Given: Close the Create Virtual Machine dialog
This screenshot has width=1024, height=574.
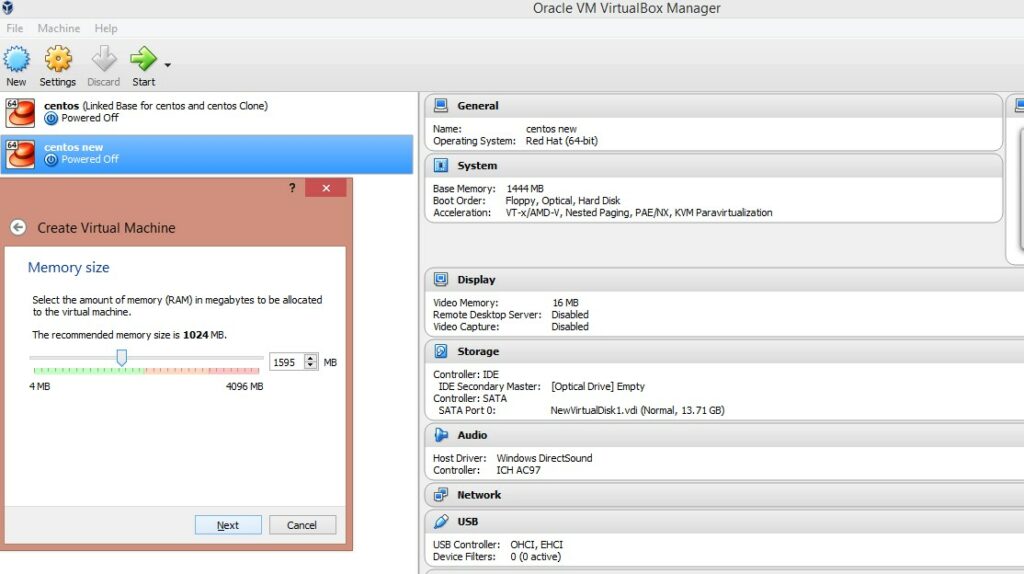Looking at the screenshot, I should [326, 188].
